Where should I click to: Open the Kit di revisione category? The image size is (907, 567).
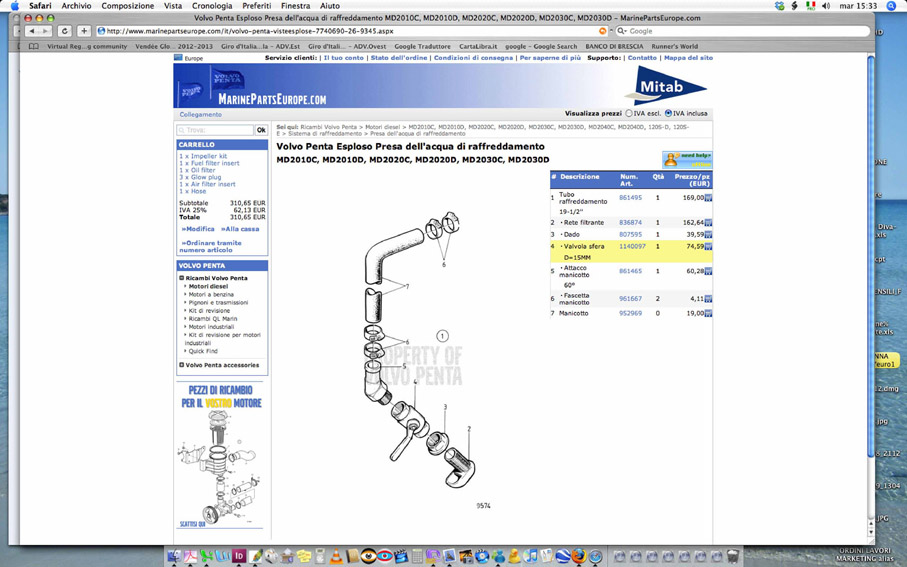pos(209,311)
